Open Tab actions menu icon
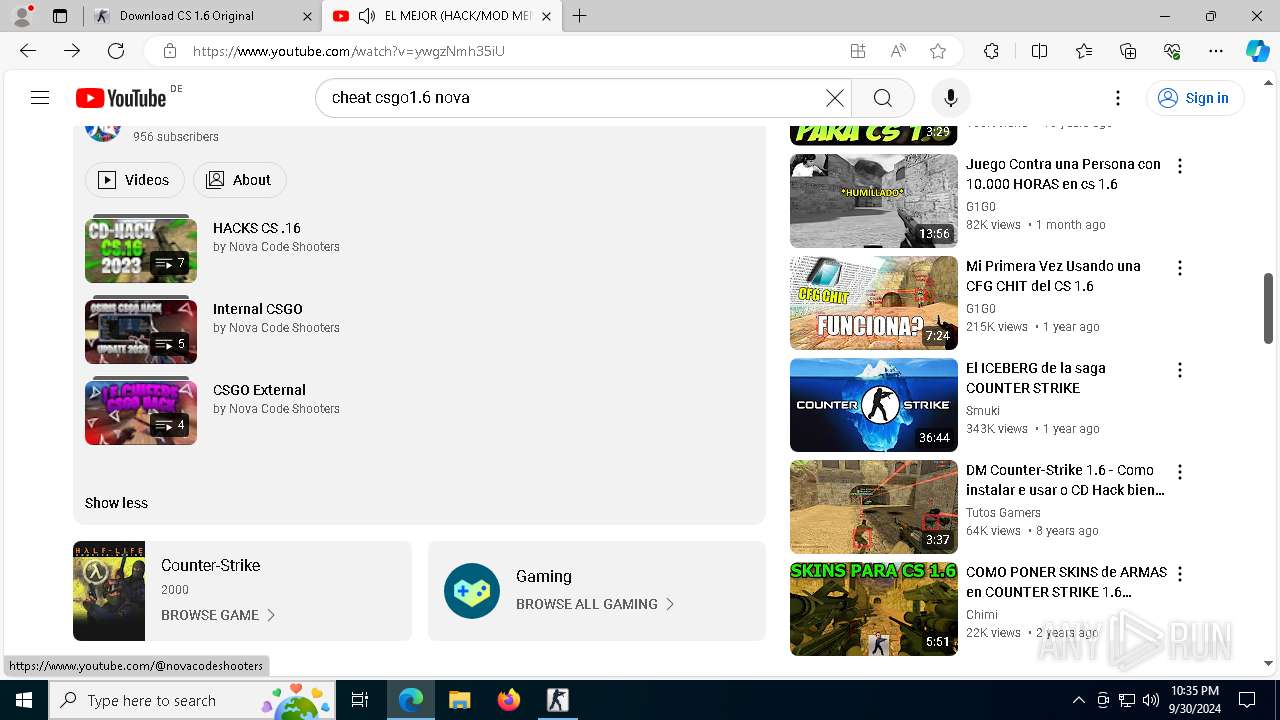This screenshot has height=720, width=1280. (x=60, y=16)
